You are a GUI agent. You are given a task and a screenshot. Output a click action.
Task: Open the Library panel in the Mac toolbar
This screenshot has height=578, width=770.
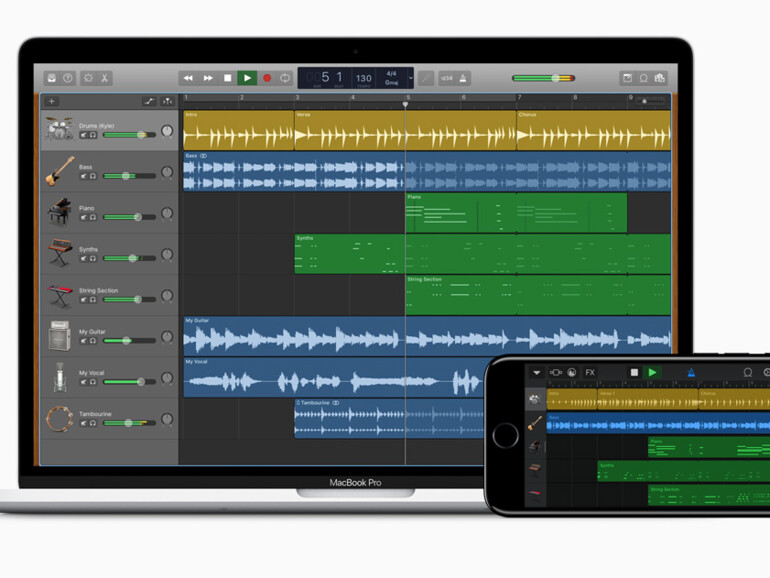coord(49,78)
